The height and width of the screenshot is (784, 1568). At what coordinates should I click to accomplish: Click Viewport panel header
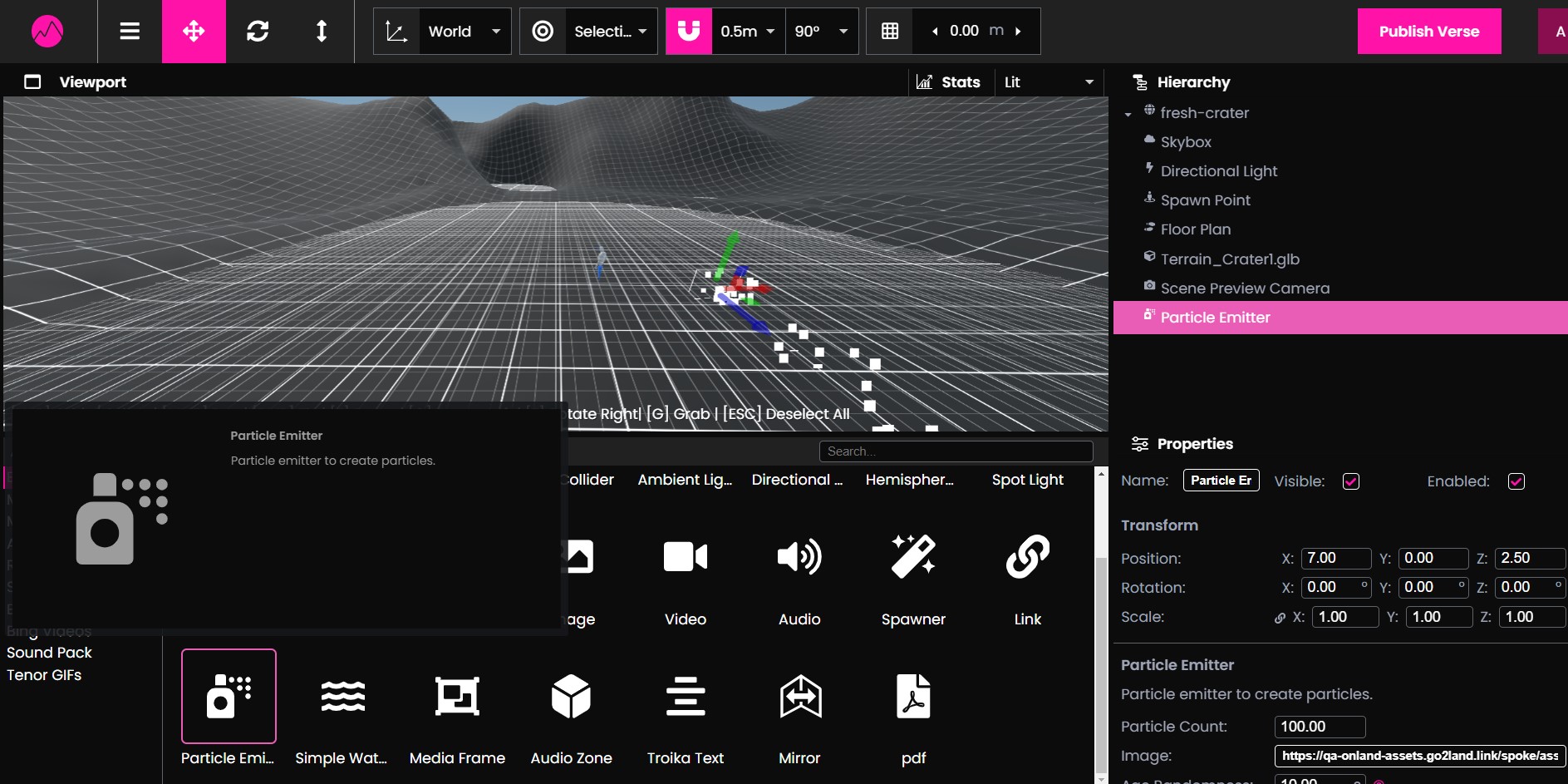[92, 82]
